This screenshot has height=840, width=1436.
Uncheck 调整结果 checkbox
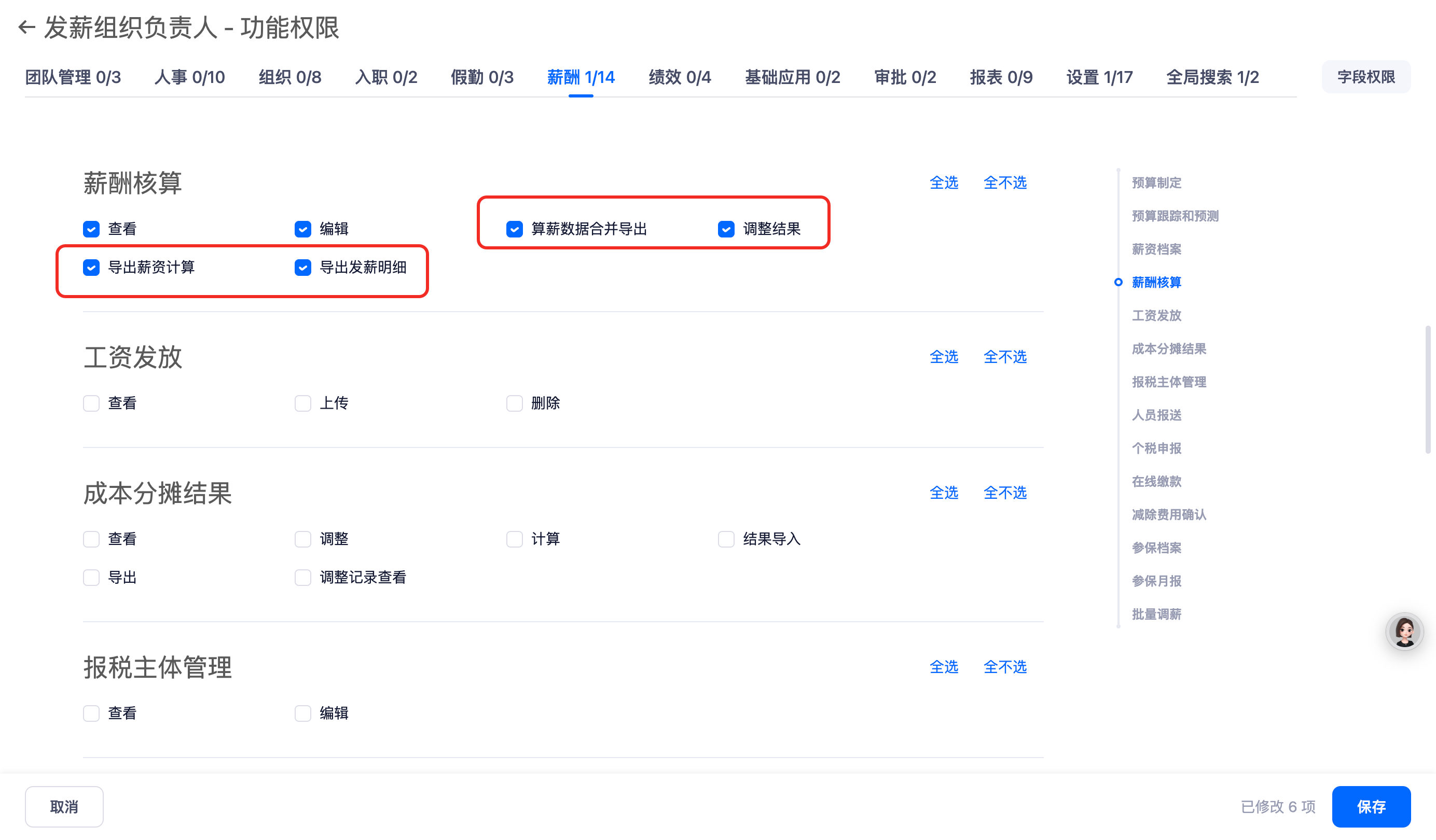pos(725,229)
